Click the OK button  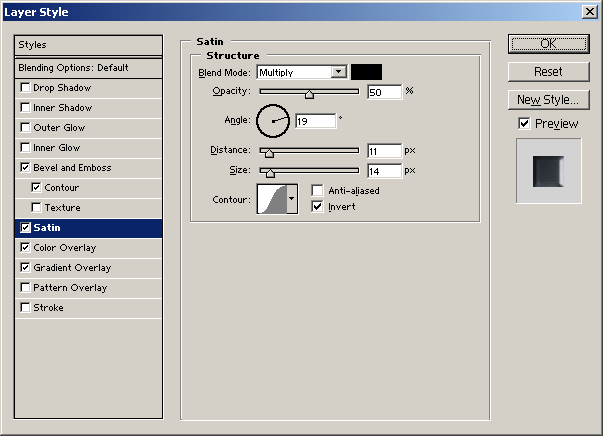click(x=548, y=44)
